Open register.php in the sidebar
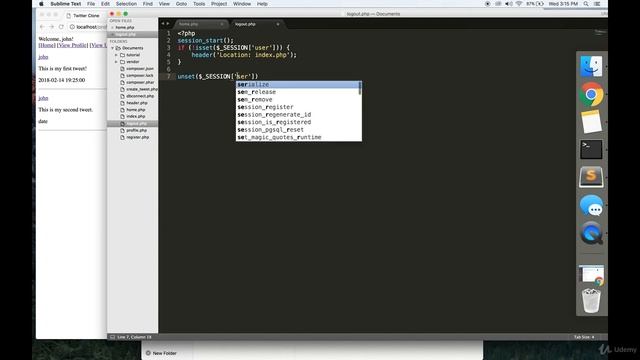This screenshot has width=640, height=360. pos(137,137)
